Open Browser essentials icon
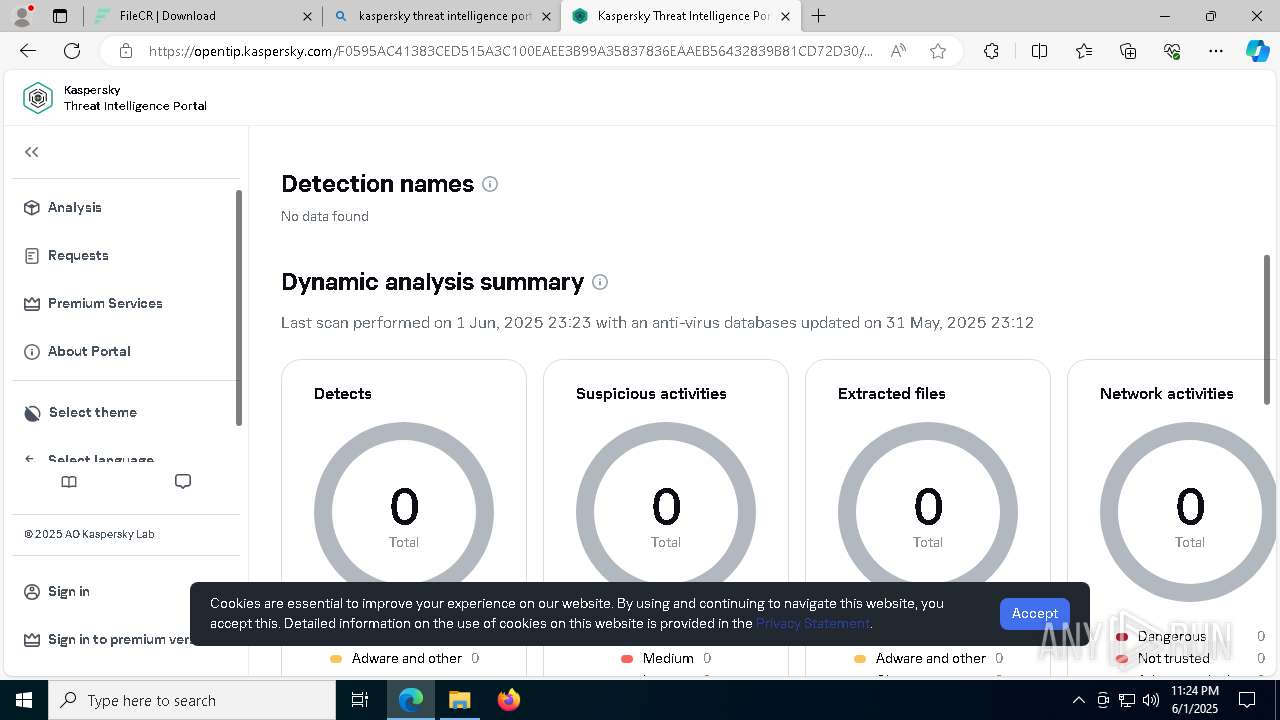The image size is (1280, 720). click(1172, 51)
